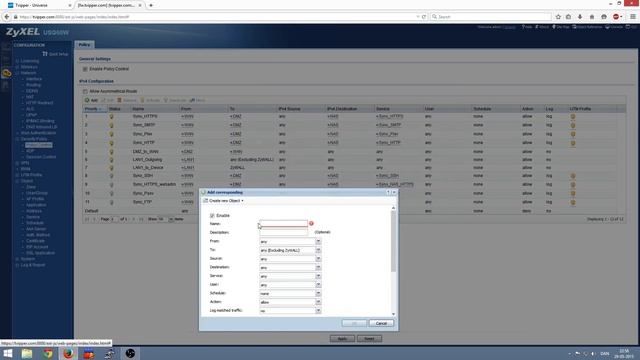Click the Logout link in header
Screen dimensions: 640x360
click(x=509, y=27)
